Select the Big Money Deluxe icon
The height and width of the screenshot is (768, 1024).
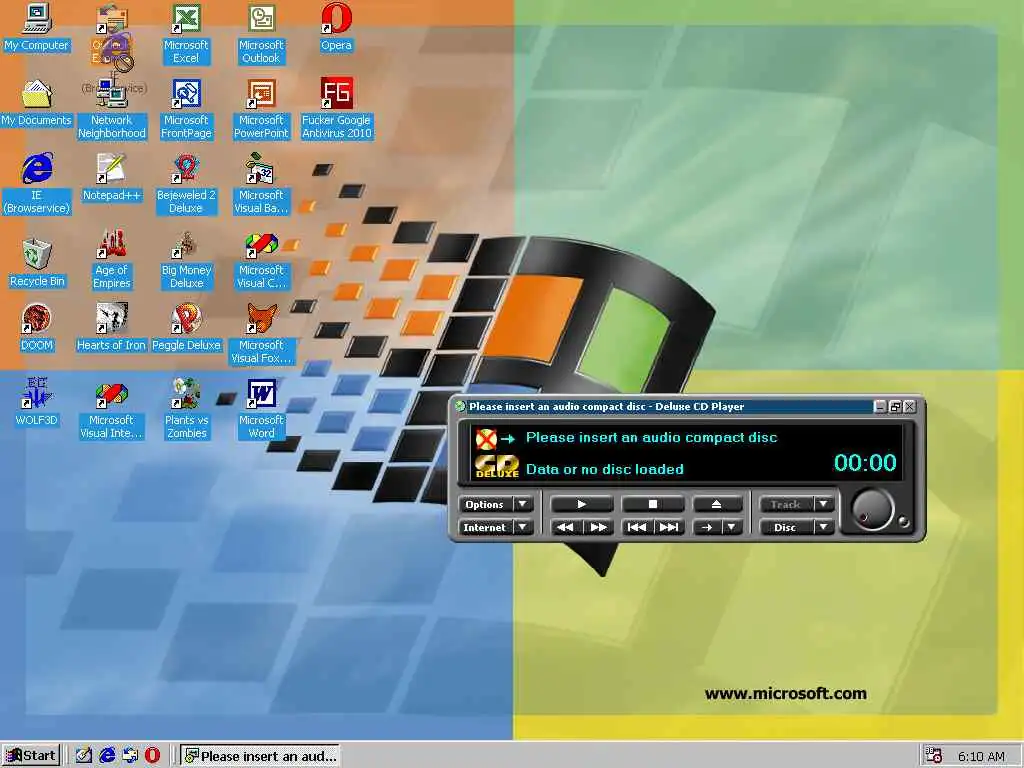186,259
